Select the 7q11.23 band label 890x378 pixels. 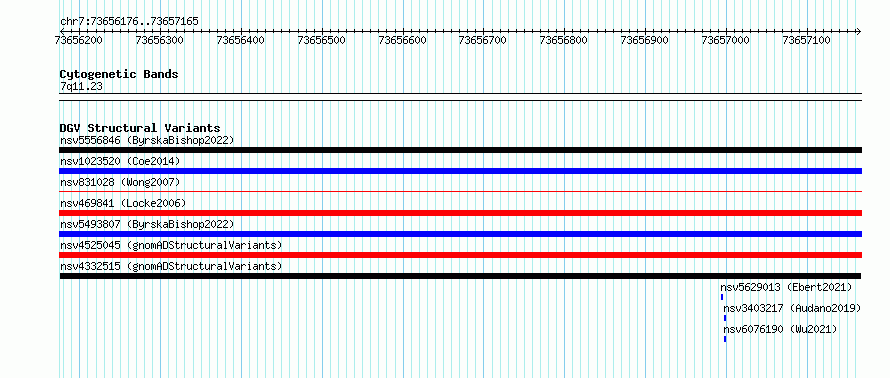pos(81,87)
